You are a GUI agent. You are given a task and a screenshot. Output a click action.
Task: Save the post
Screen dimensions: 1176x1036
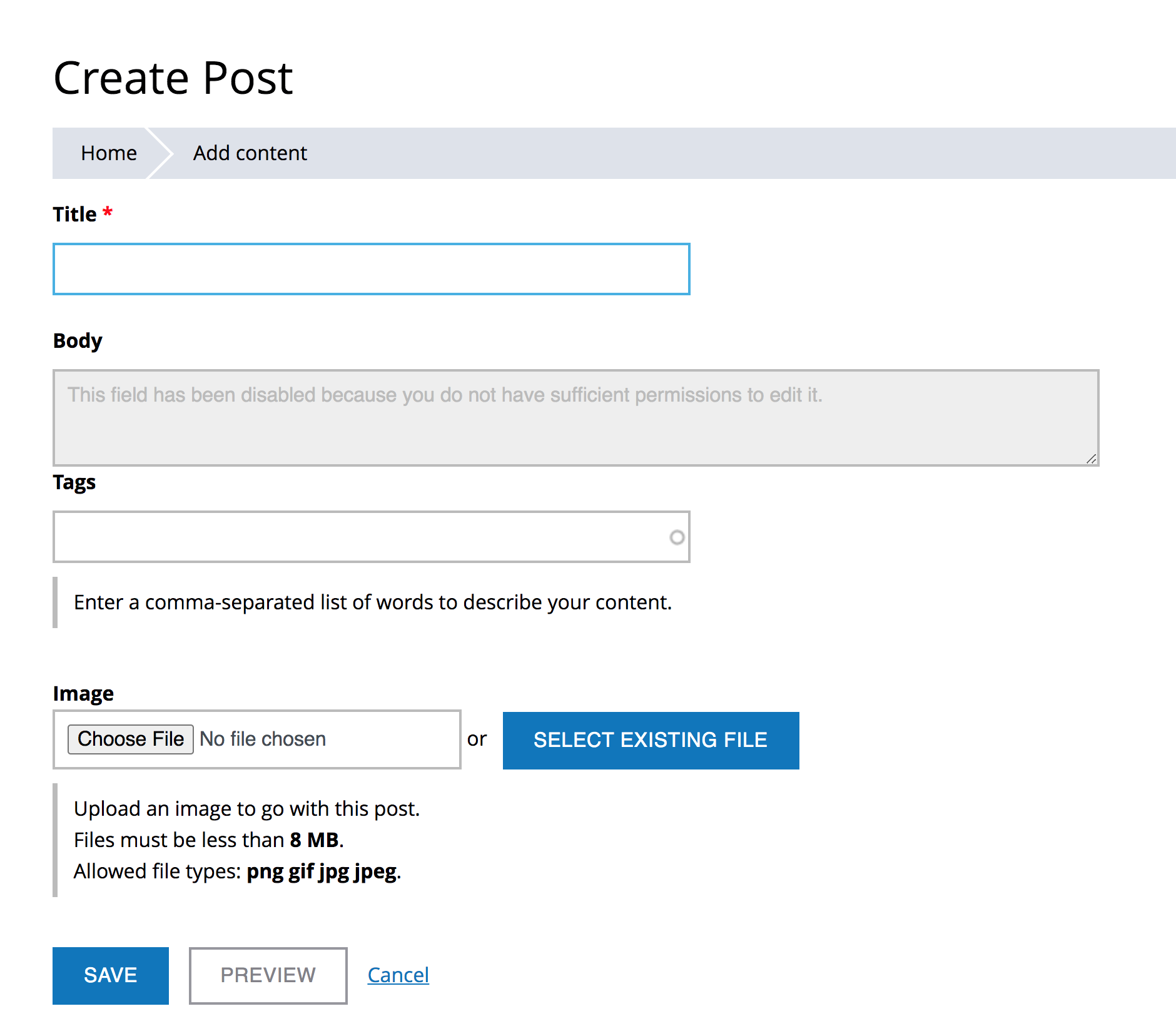coord(111,975)
